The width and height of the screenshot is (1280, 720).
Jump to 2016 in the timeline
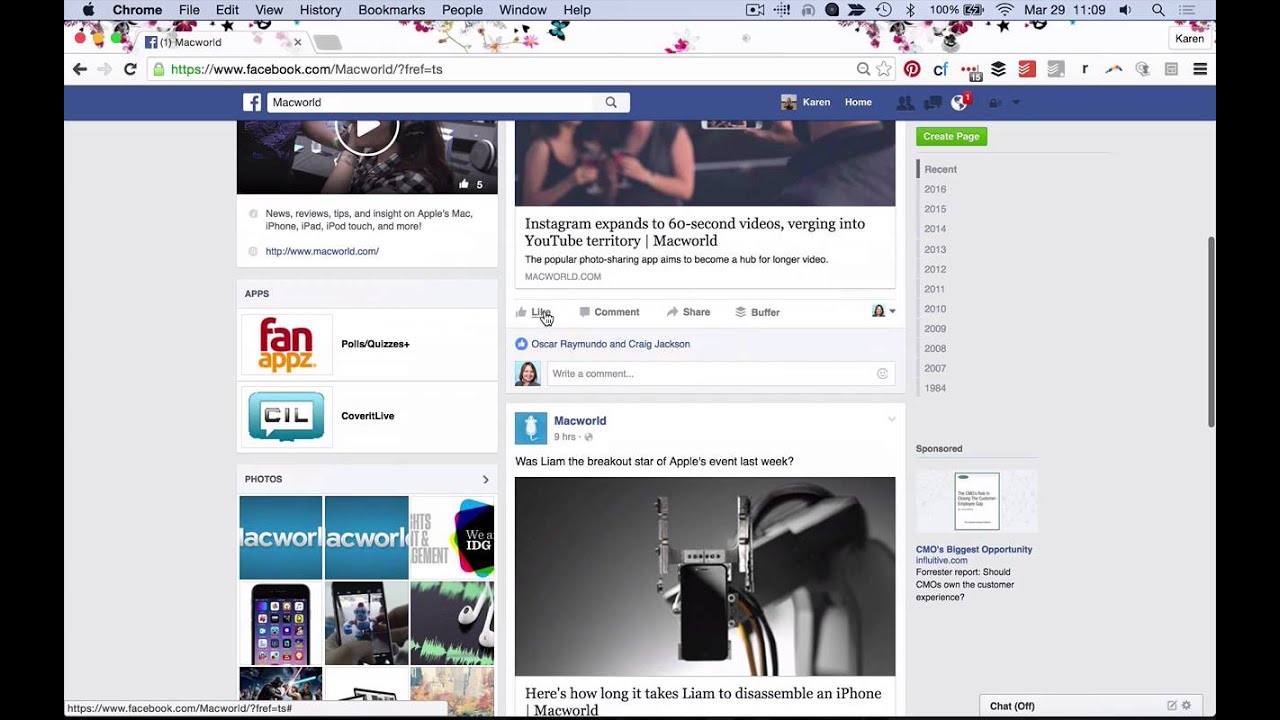click(x=935, y=189)
